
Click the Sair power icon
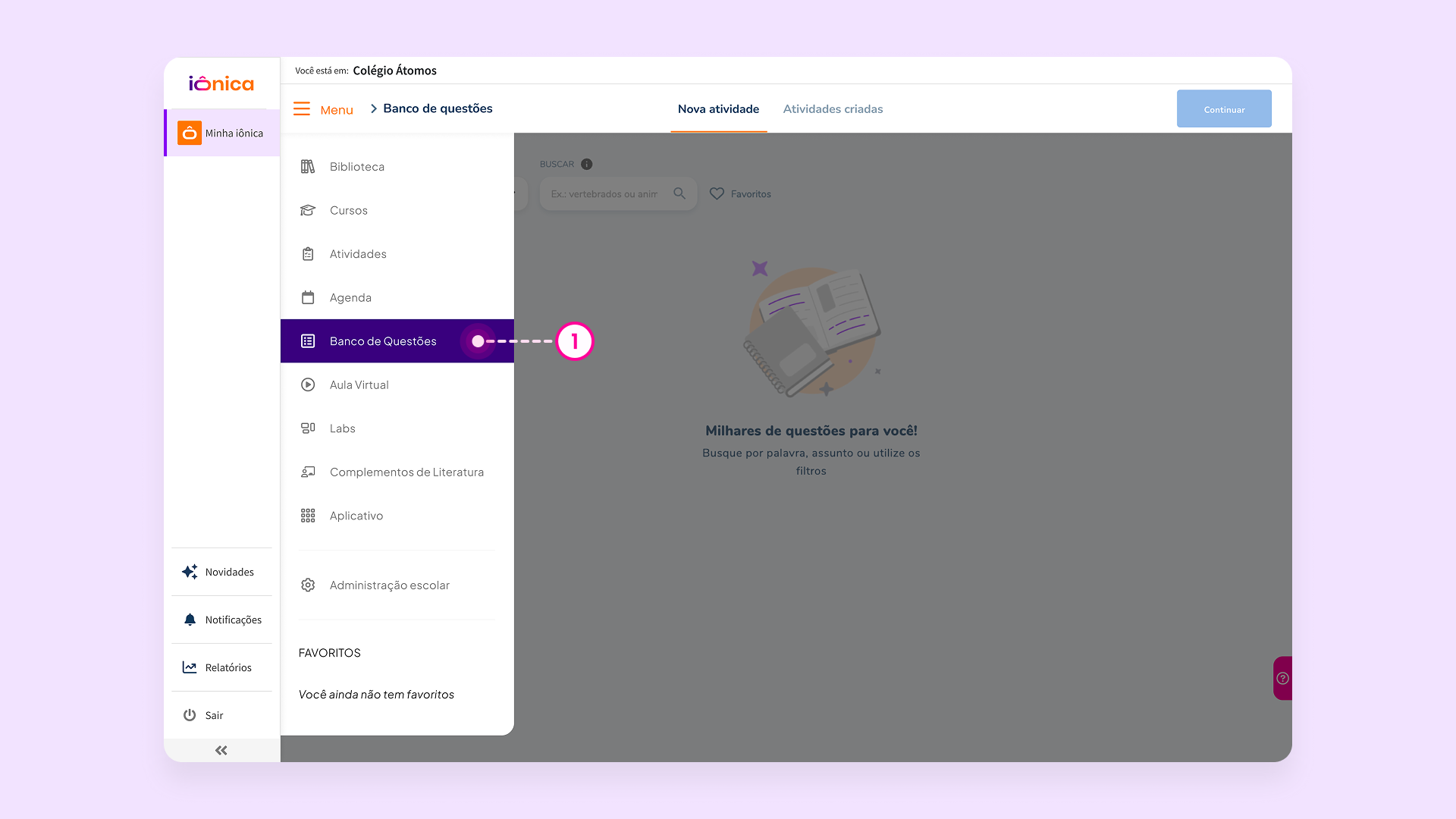(x=190, y=715)
